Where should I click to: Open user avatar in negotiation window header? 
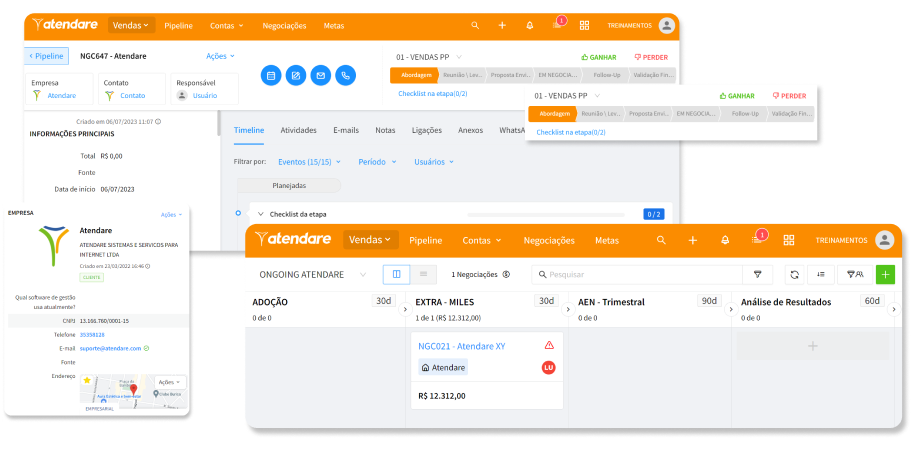(x=666, y=25)
